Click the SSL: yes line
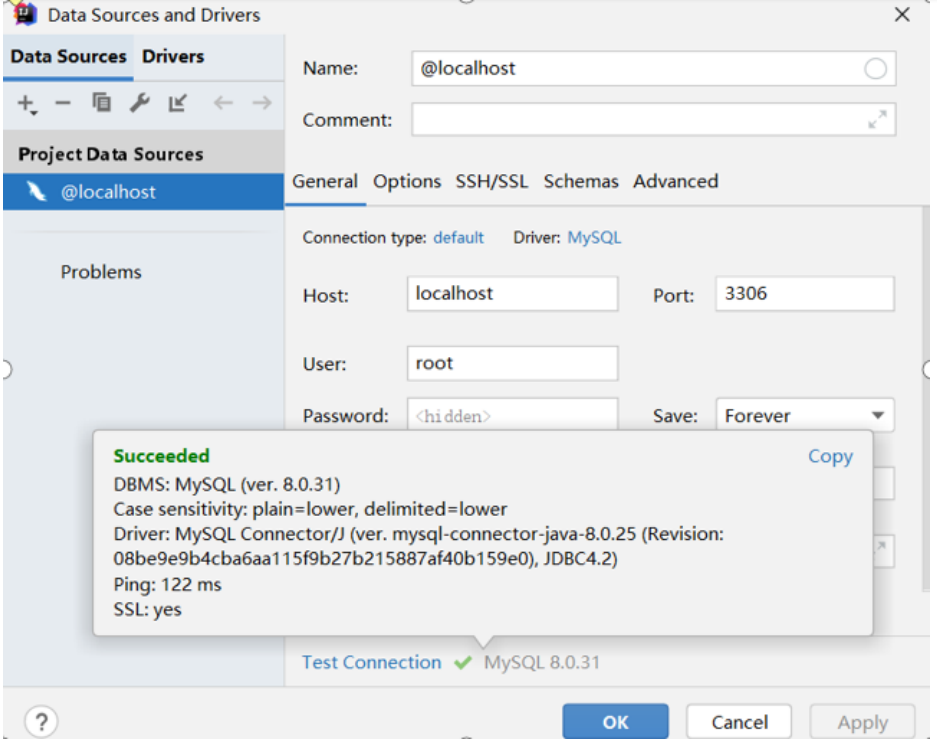Screen dimensions: 937x746 148,610
